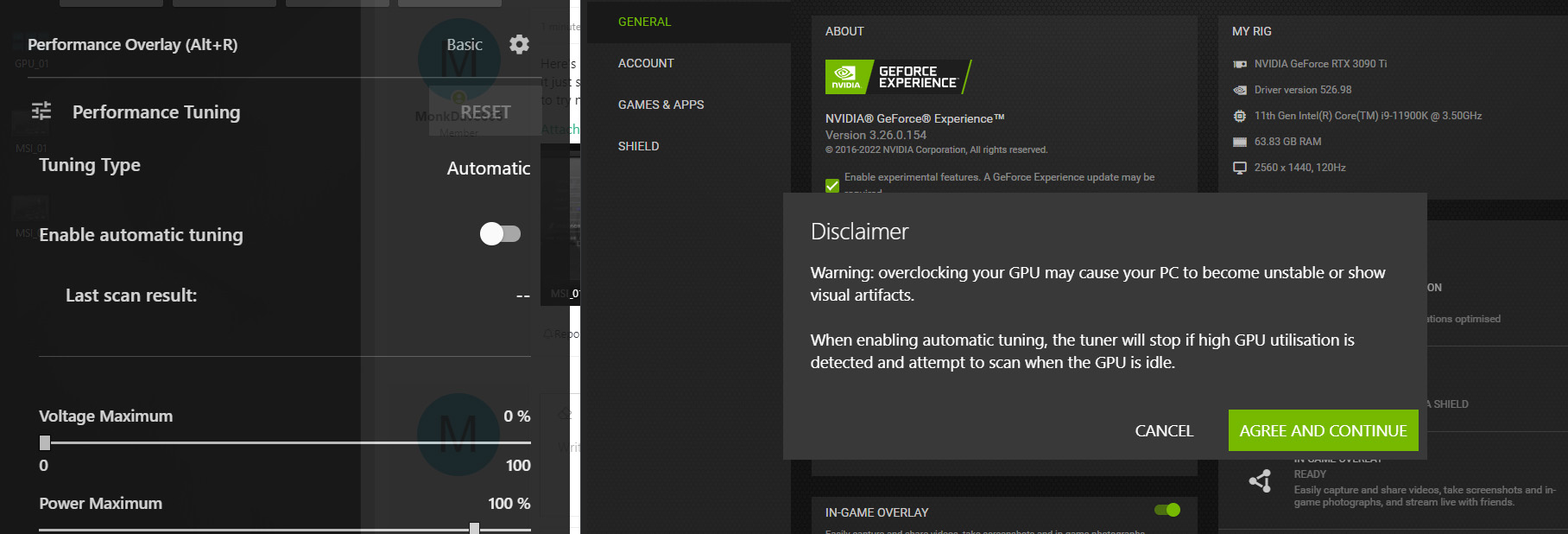Click the Reset button for Performance Tuning

coord(485,111)
